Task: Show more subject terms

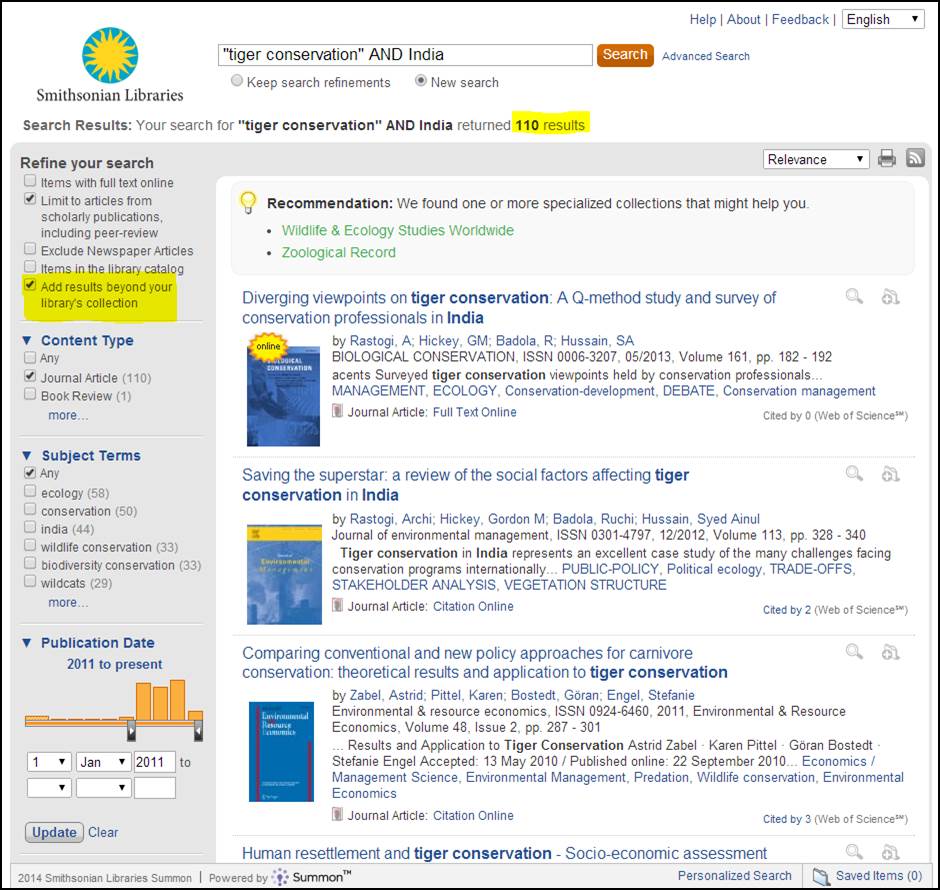Action: (x=68, y=602)
